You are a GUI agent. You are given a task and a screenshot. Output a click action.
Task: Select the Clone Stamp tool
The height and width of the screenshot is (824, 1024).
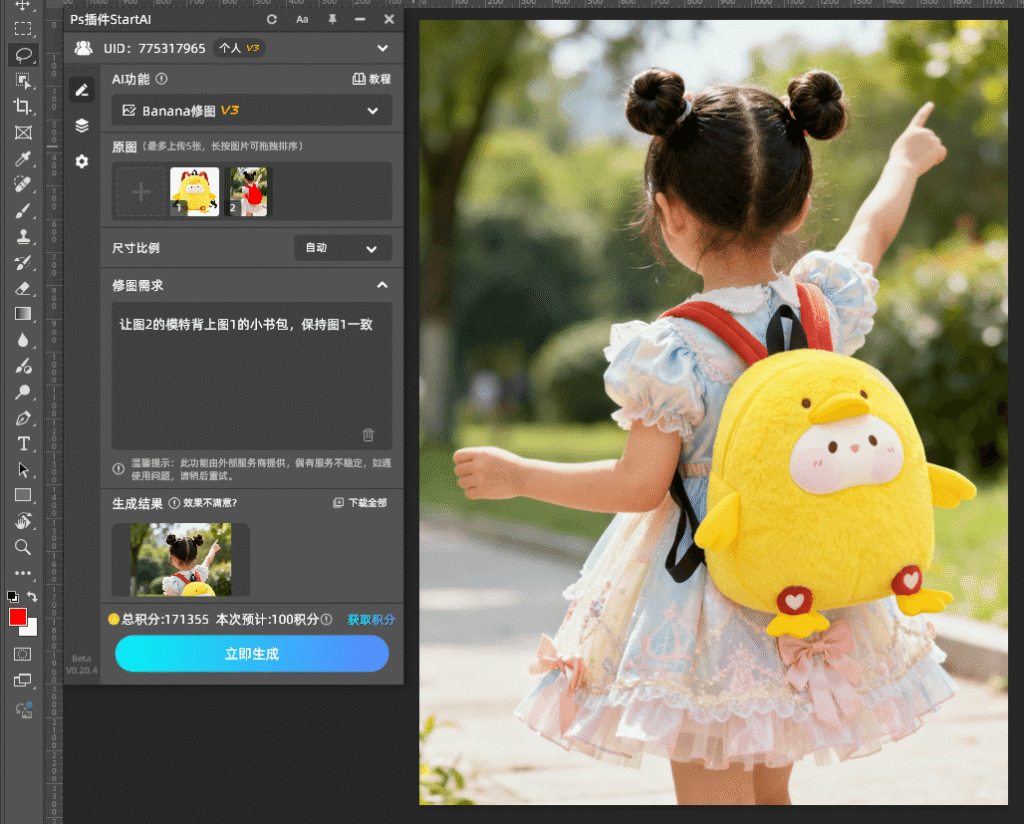click(x=23, y=237)
